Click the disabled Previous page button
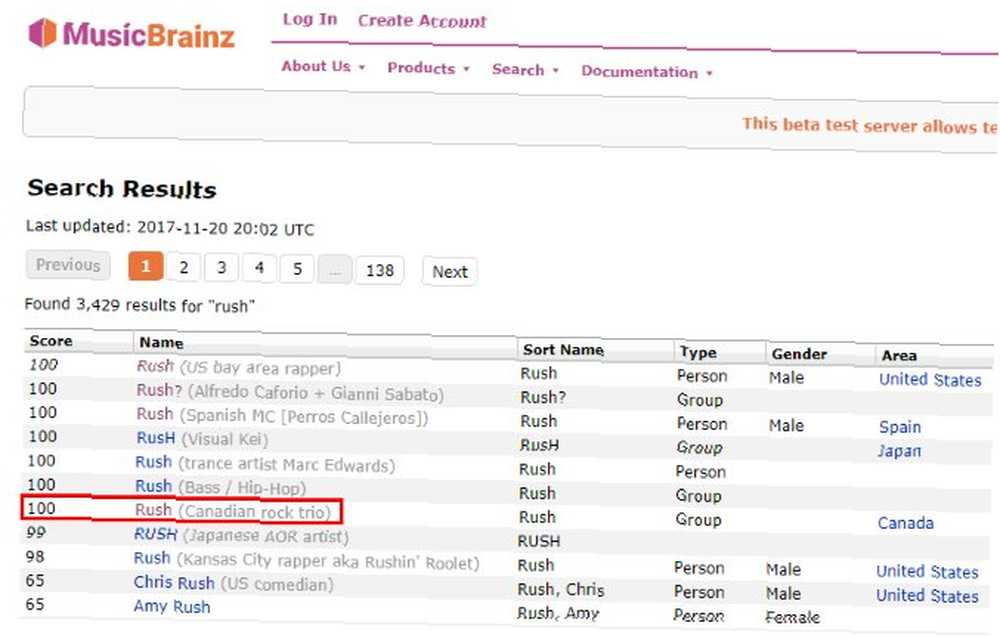 (x=68, y=265)
